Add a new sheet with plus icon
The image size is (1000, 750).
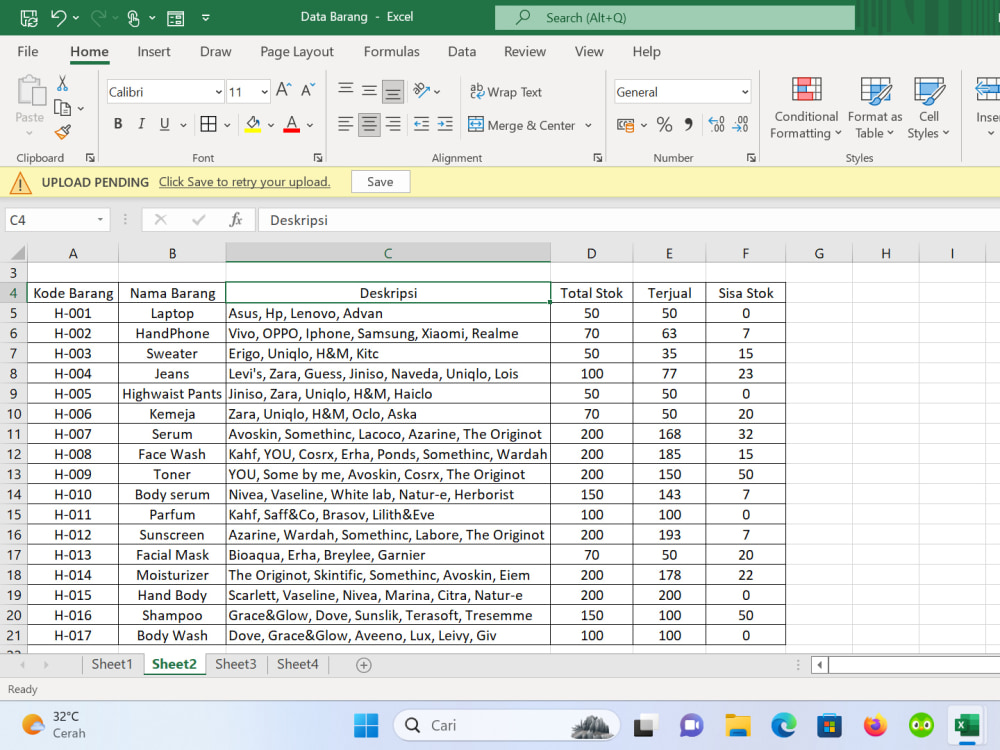364,665
